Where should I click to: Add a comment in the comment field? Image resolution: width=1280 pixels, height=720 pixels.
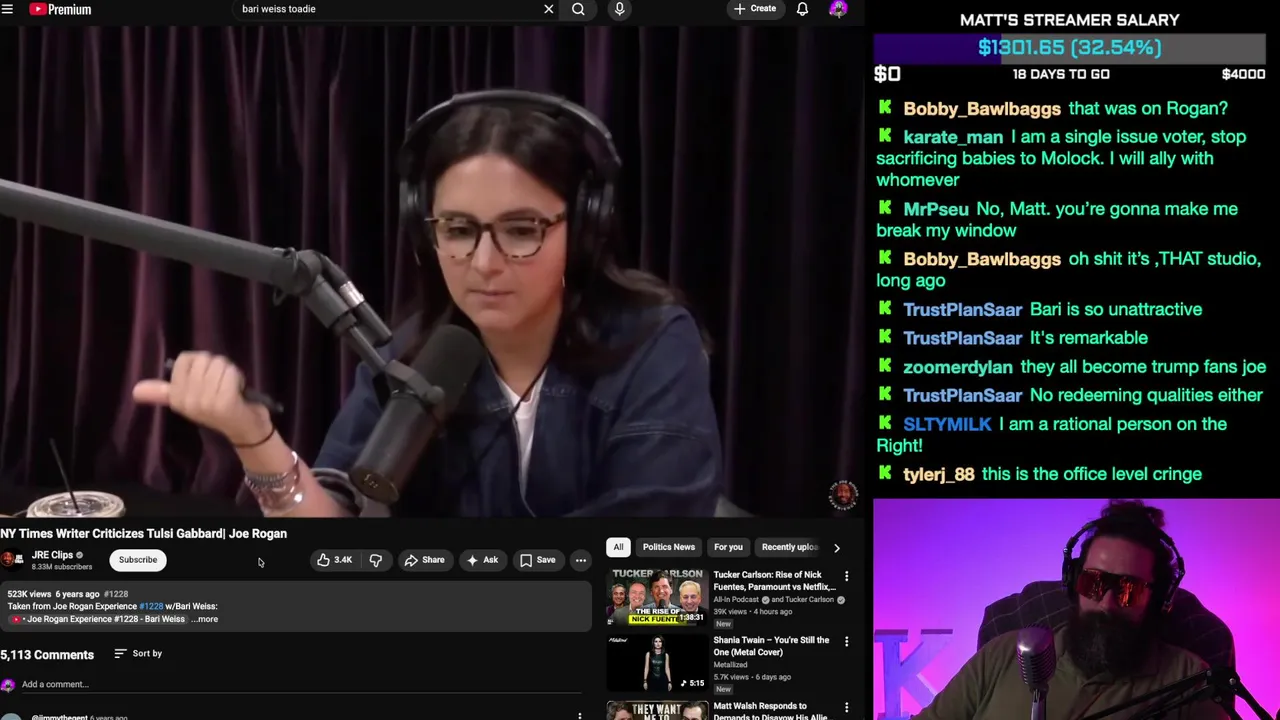300,685
